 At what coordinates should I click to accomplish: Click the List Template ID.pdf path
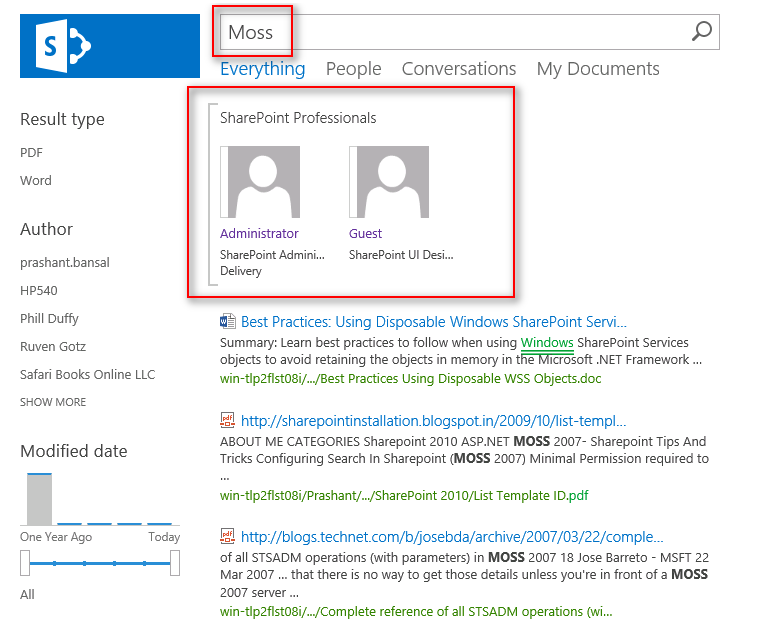(x=404, y=495)
